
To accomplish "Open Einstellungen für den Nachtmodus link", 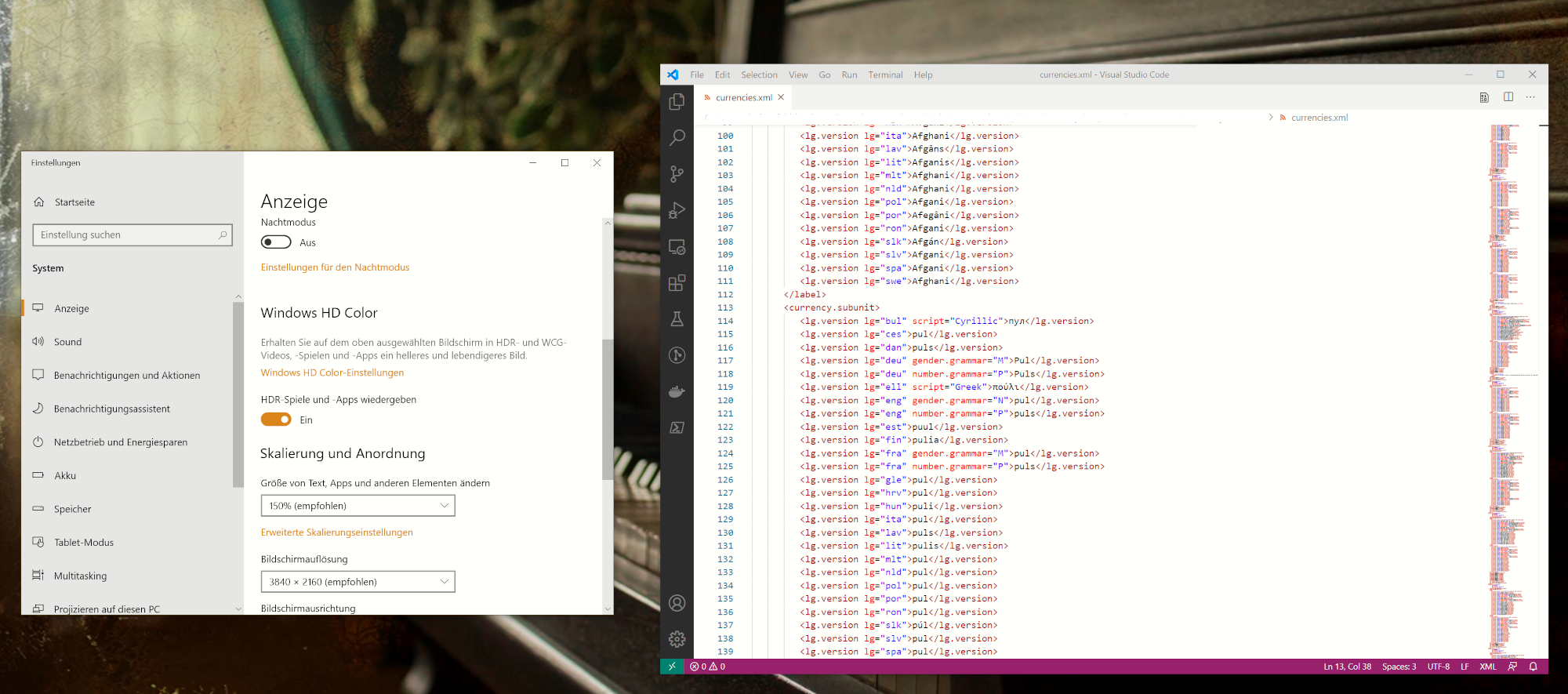I will (335, 267).
